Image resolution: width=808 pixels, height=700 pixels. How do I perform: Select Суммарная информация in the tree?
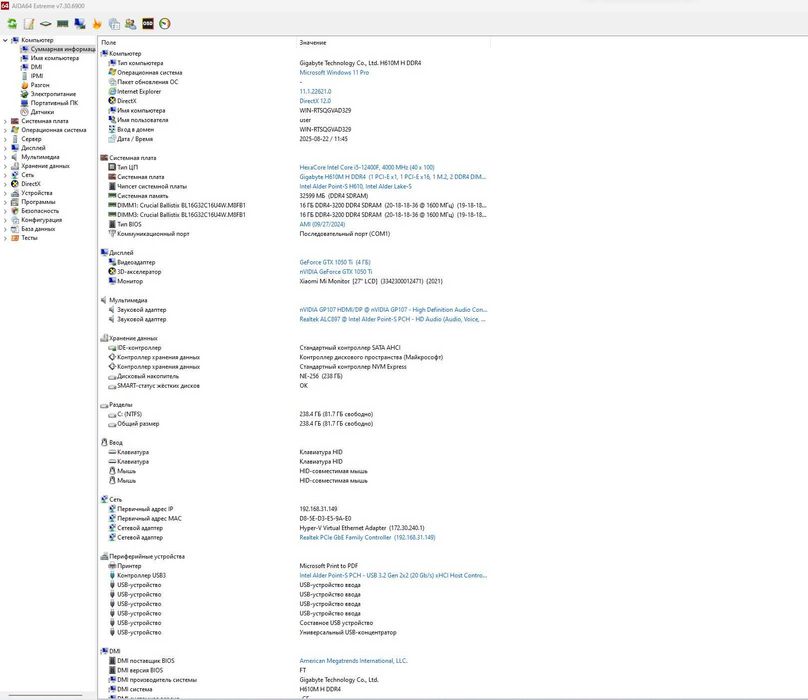62,49
